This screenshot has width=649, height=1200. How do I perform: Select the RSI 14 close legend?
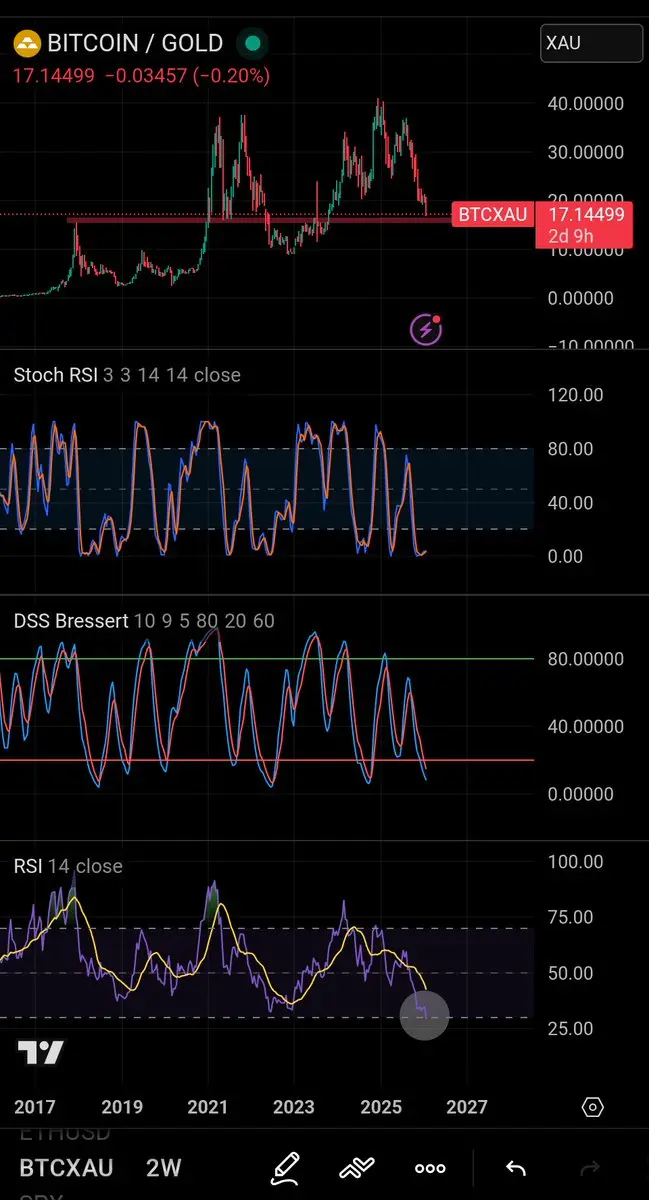pos(68,866)
